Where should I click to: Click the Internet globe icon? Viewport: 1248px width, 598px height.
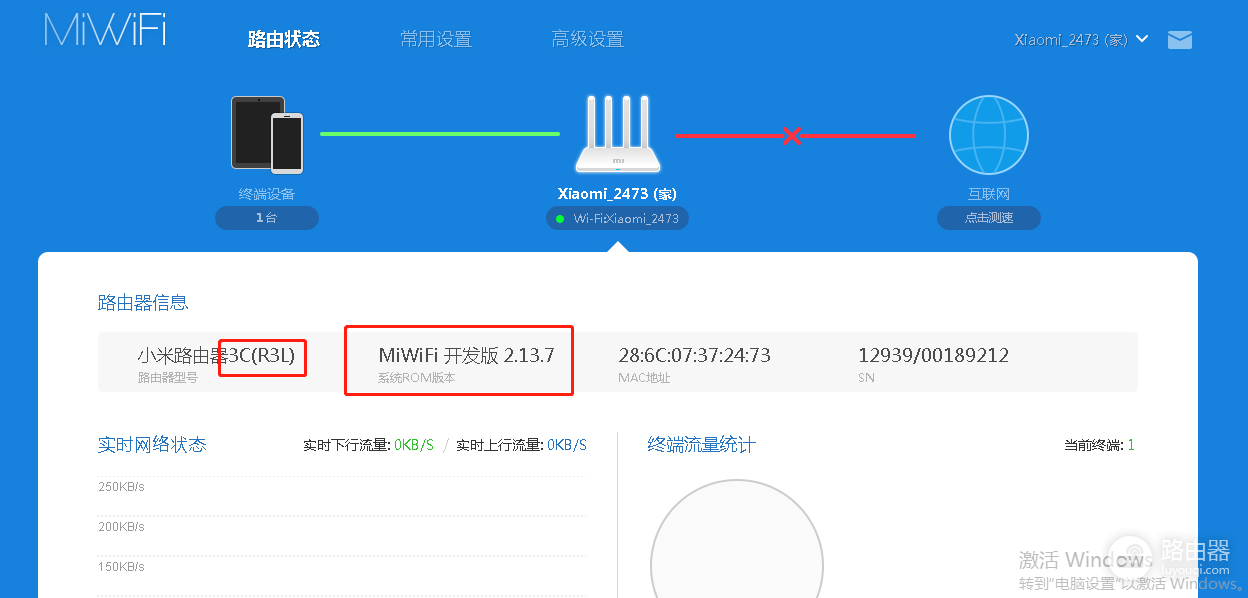[988, 134]
